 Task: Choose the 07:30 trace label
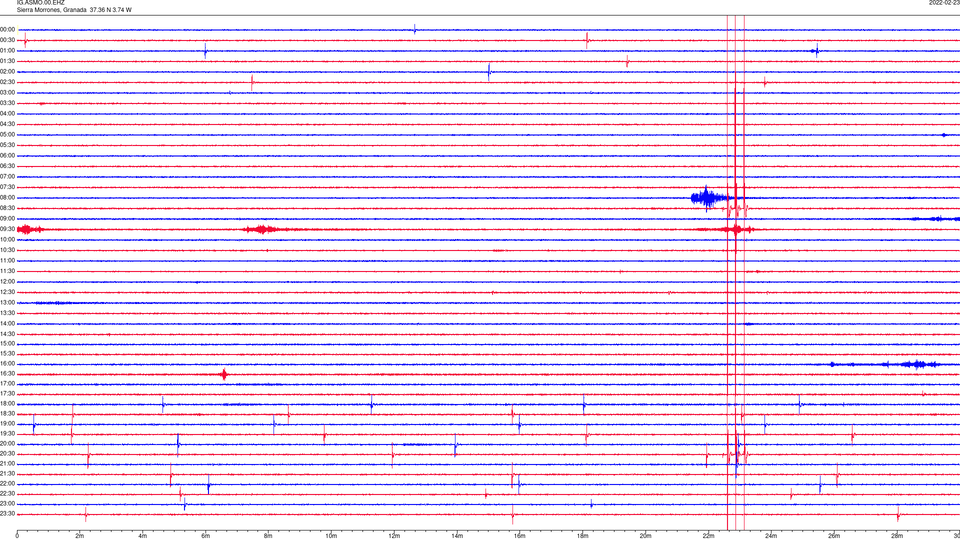(7, 187)
